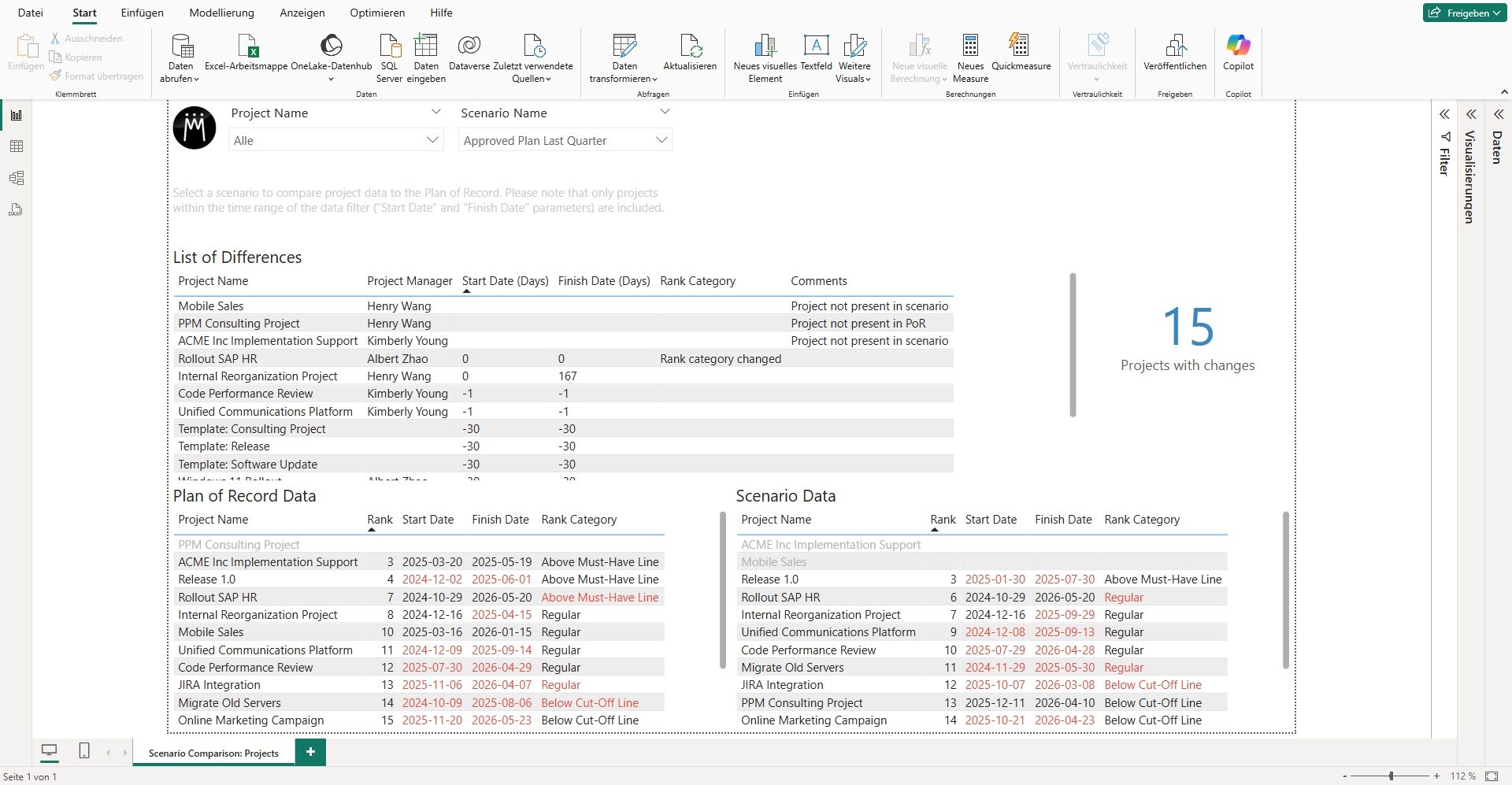Click the round logo image in the report

click(195, 128)
